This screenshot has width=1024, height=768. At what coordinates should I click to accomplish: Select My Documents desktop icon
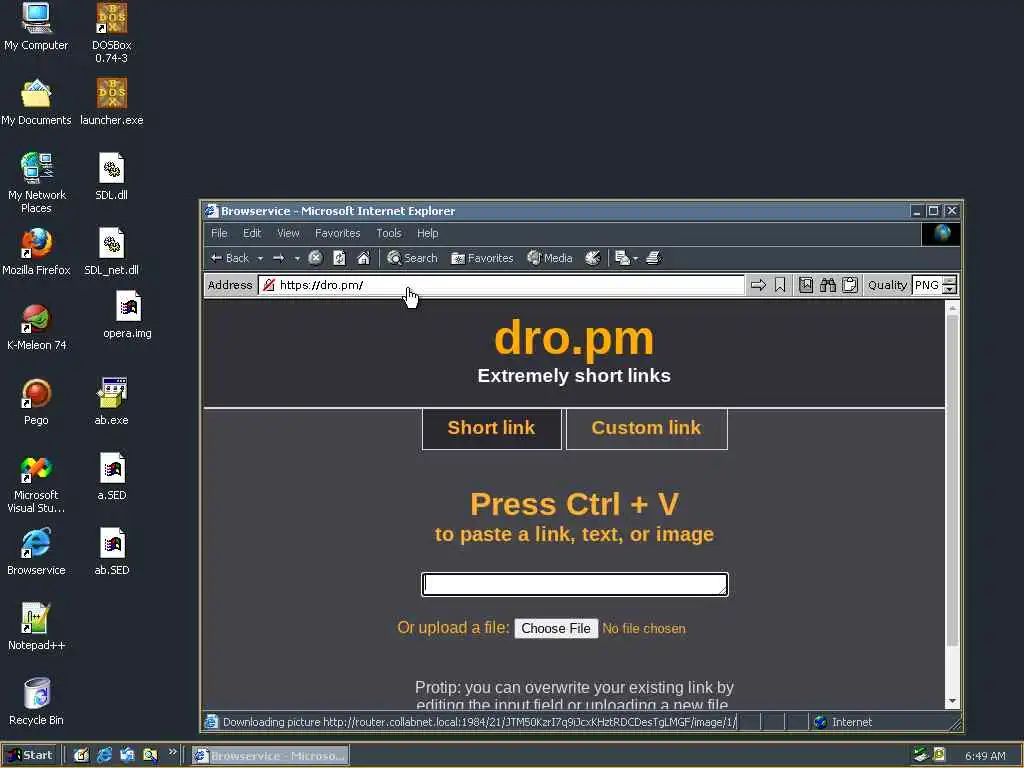(x=36, y=103)
